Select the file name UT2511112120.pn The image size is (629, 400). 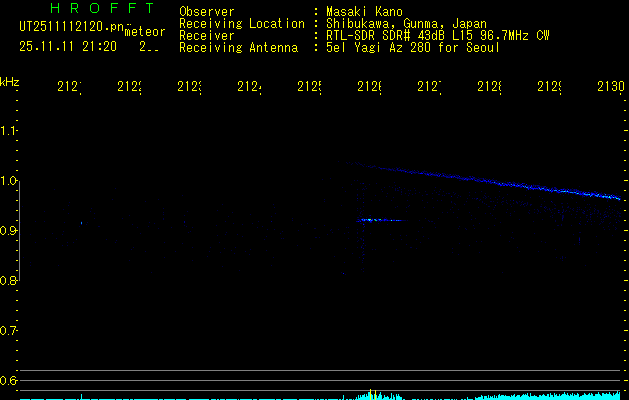tap(71, 26)
